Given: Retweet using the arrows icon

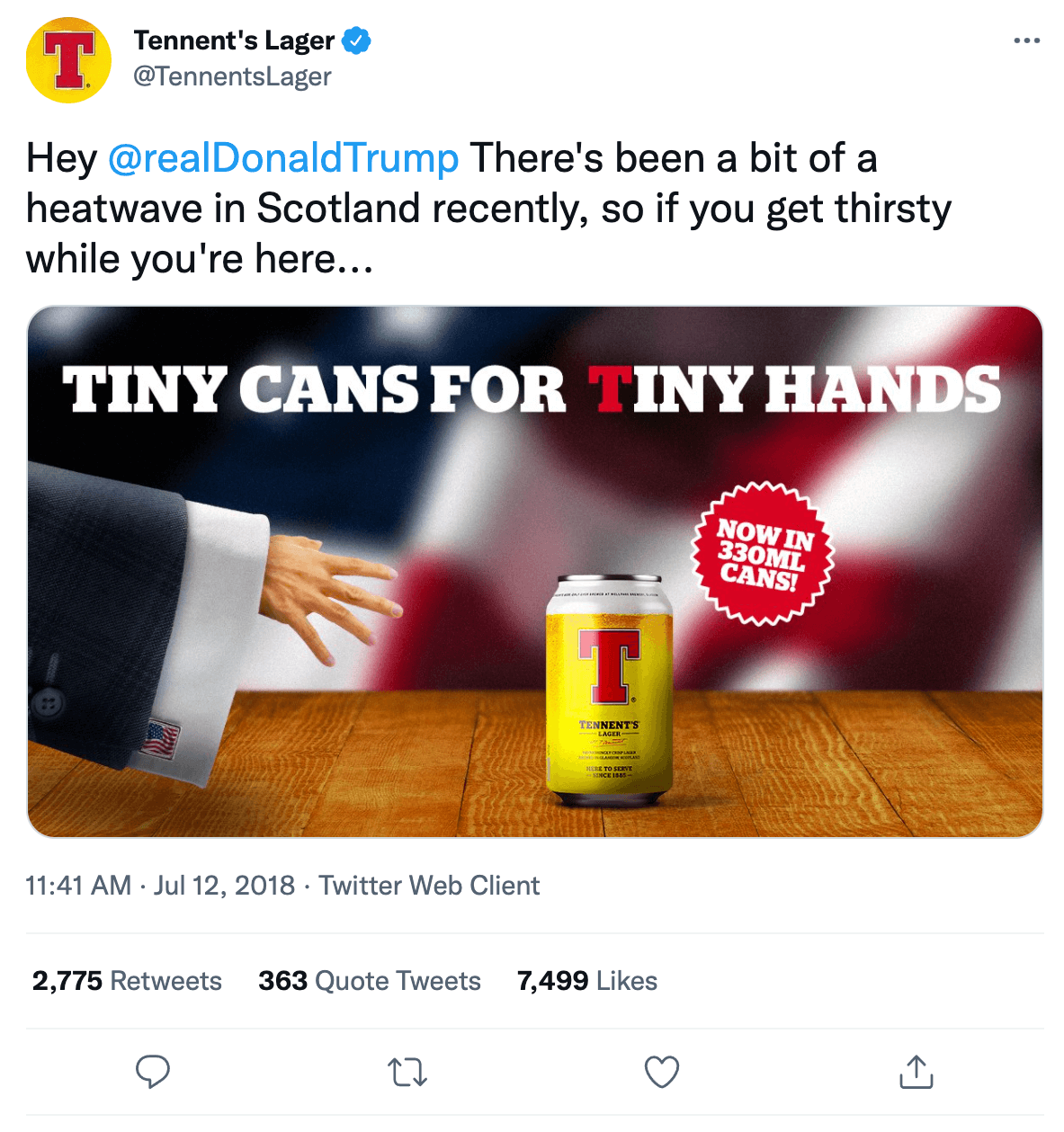Looking at the screenshot, I should tap(407, 1072).
